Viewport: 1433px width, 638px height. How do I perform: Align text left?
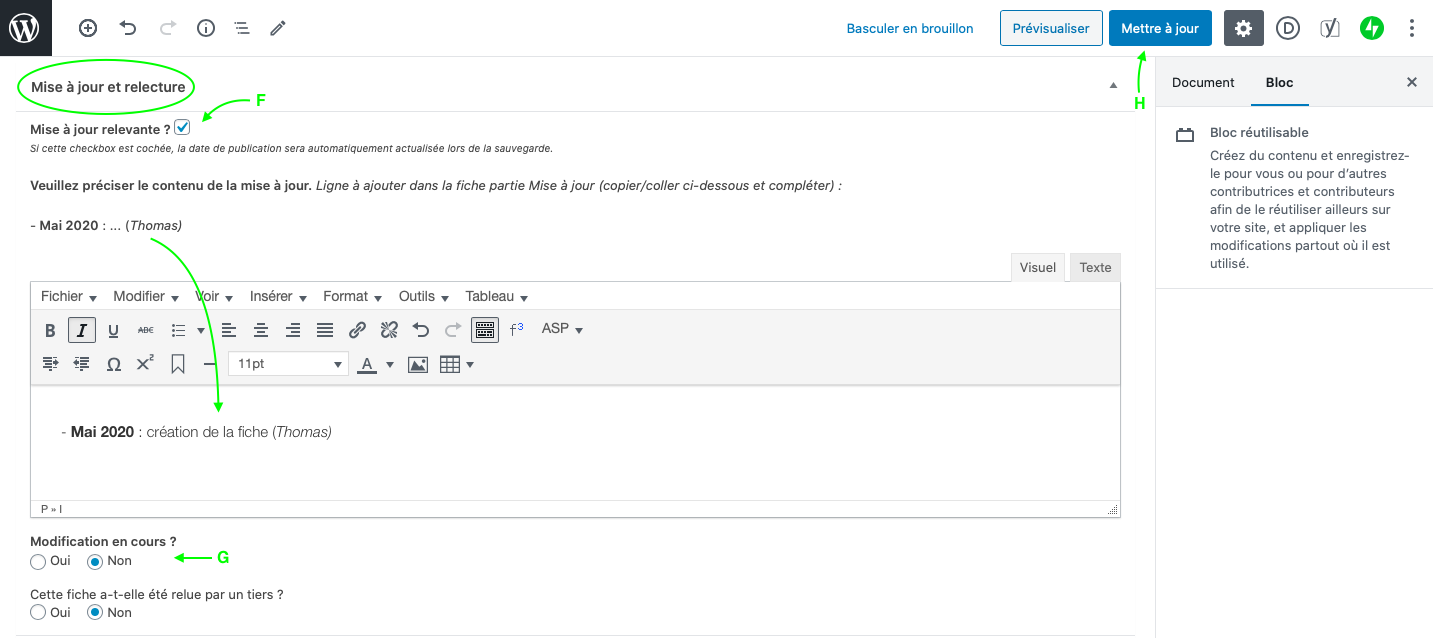[229, 330]
